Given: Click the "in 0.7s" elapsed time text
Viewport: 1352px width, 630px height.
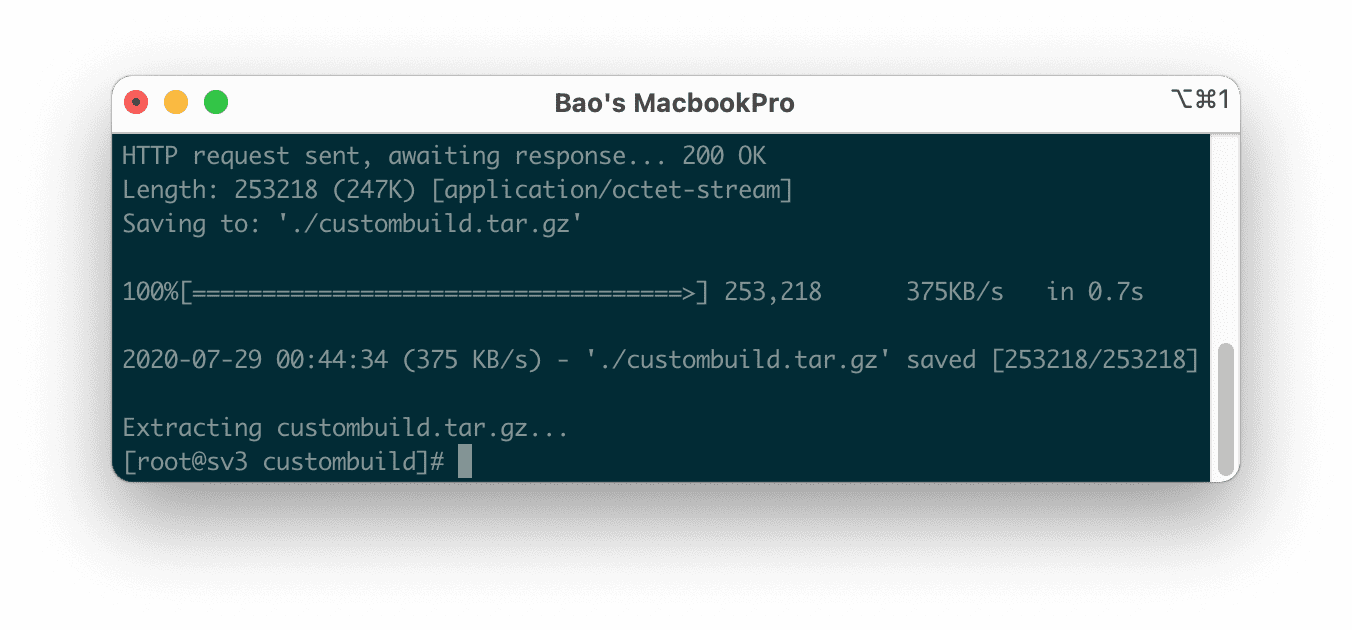Looking at the screenshot, I should [x=1095, y=292].
